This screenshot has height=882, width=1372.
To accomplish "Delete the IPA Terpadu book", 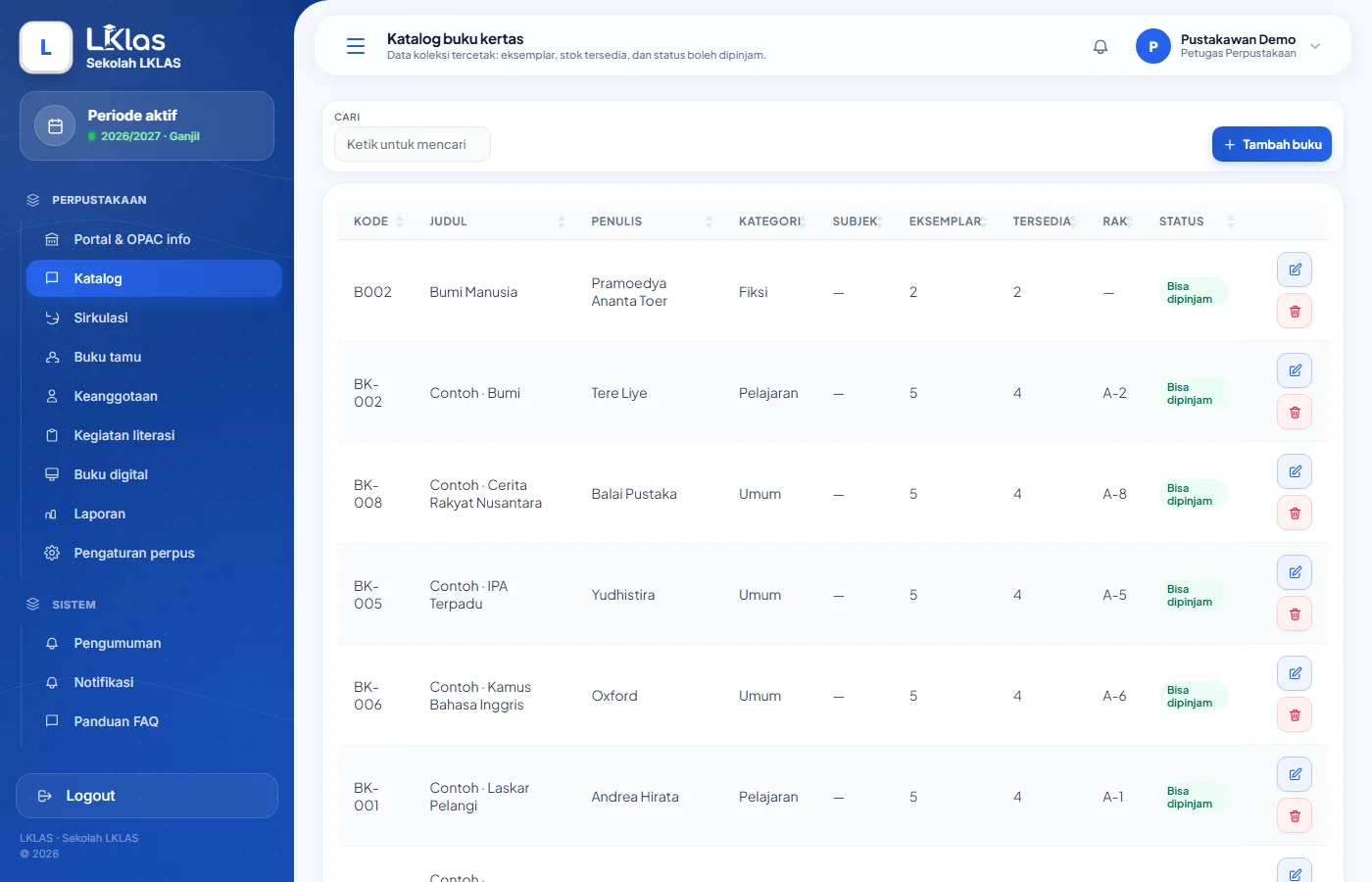I will (1295, 614).
